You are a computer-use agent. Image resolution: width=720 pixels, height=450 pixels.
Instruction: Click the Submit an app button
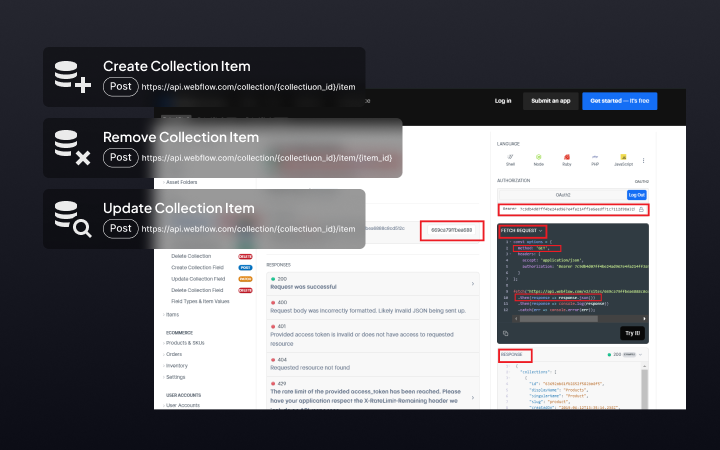click(551, 101)
